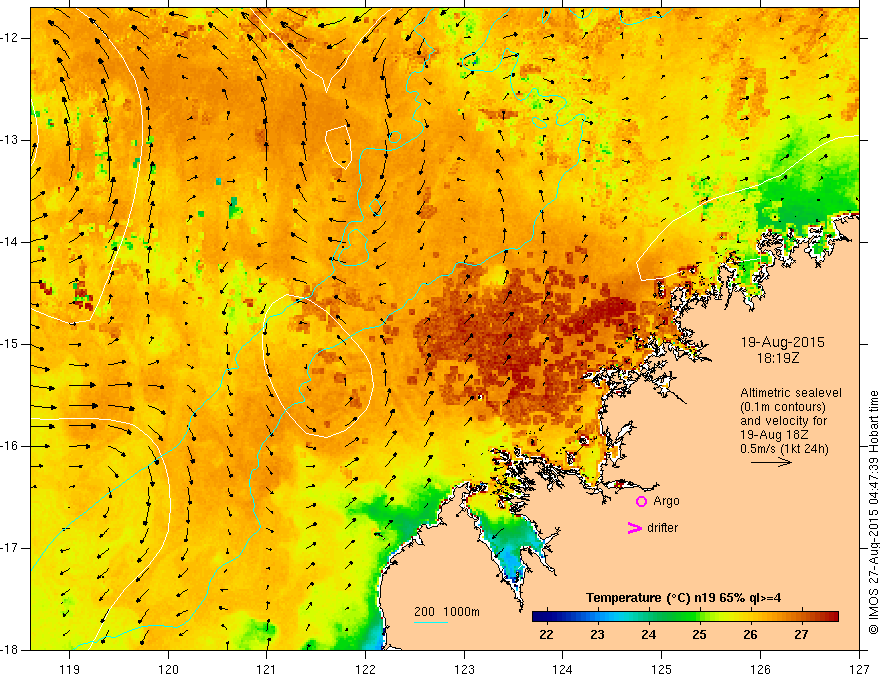Click the color bar value 22
Image resolution: width=880 pixels, height=680 pixels.
[x=546, y=635]
